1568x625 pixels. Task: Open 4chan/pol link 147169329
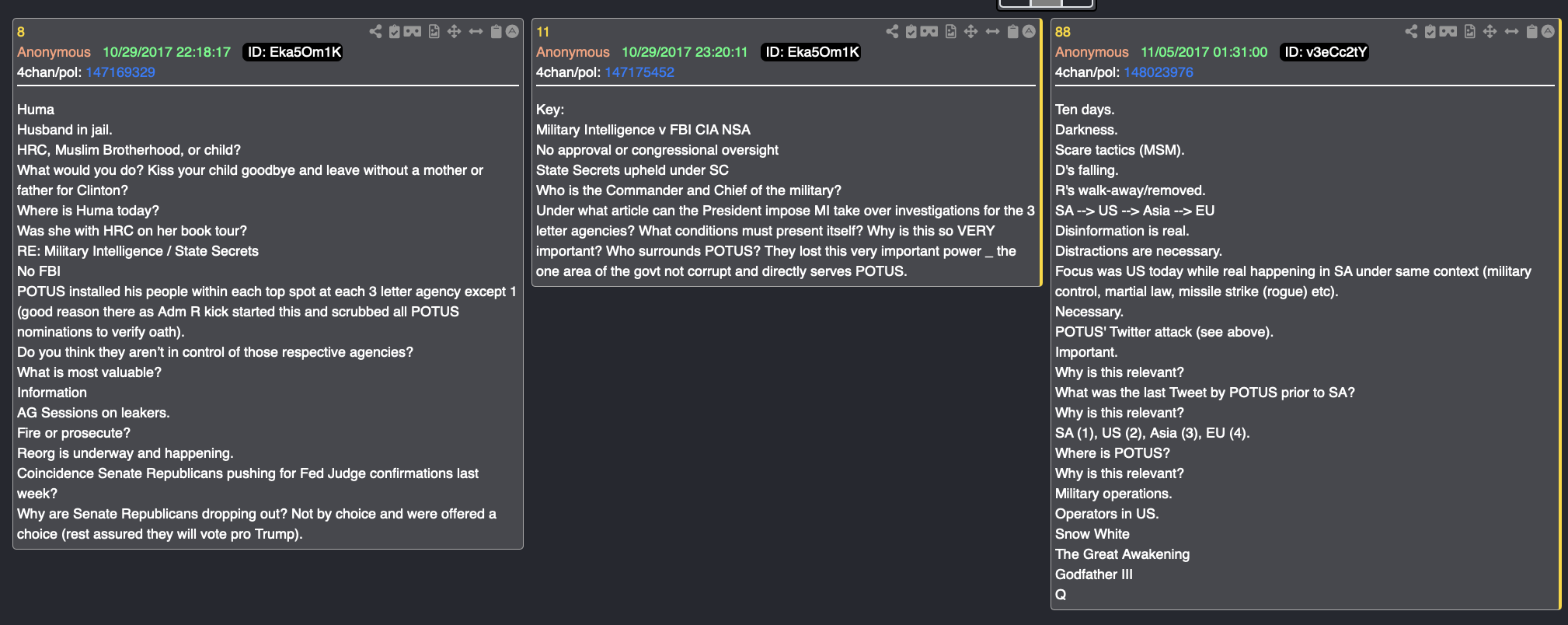point(120,72)
